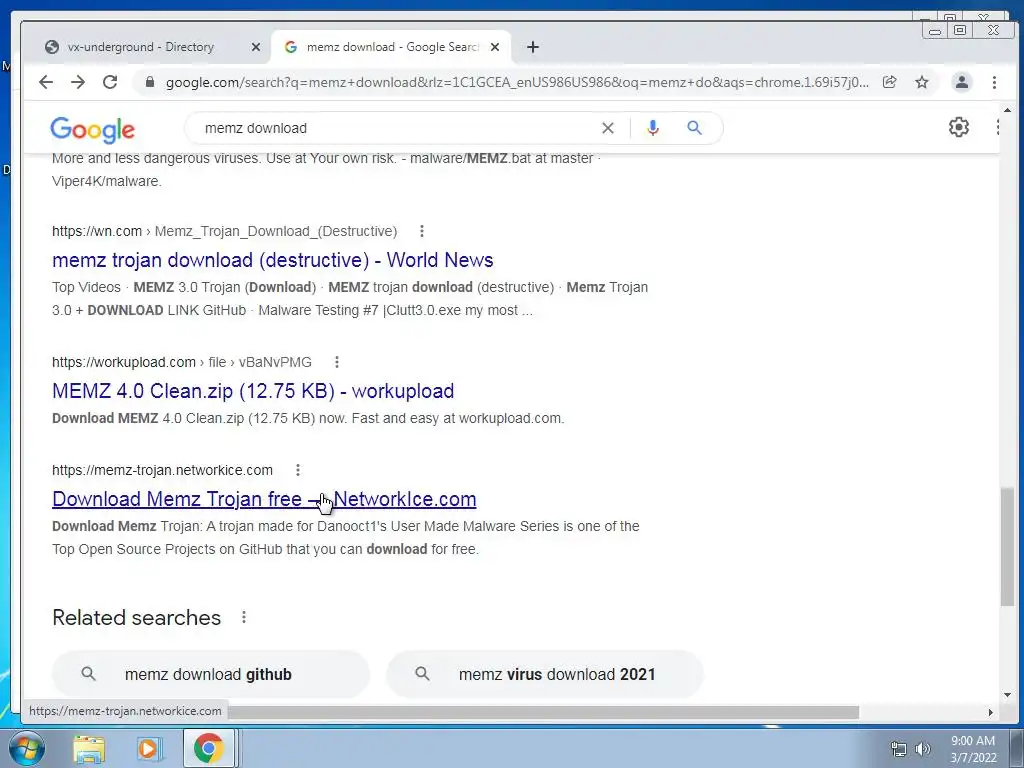This screenshot has height=768, width=1024.
Task: Click the Viper4K/malware snippet text
Action: pos(106,181)
